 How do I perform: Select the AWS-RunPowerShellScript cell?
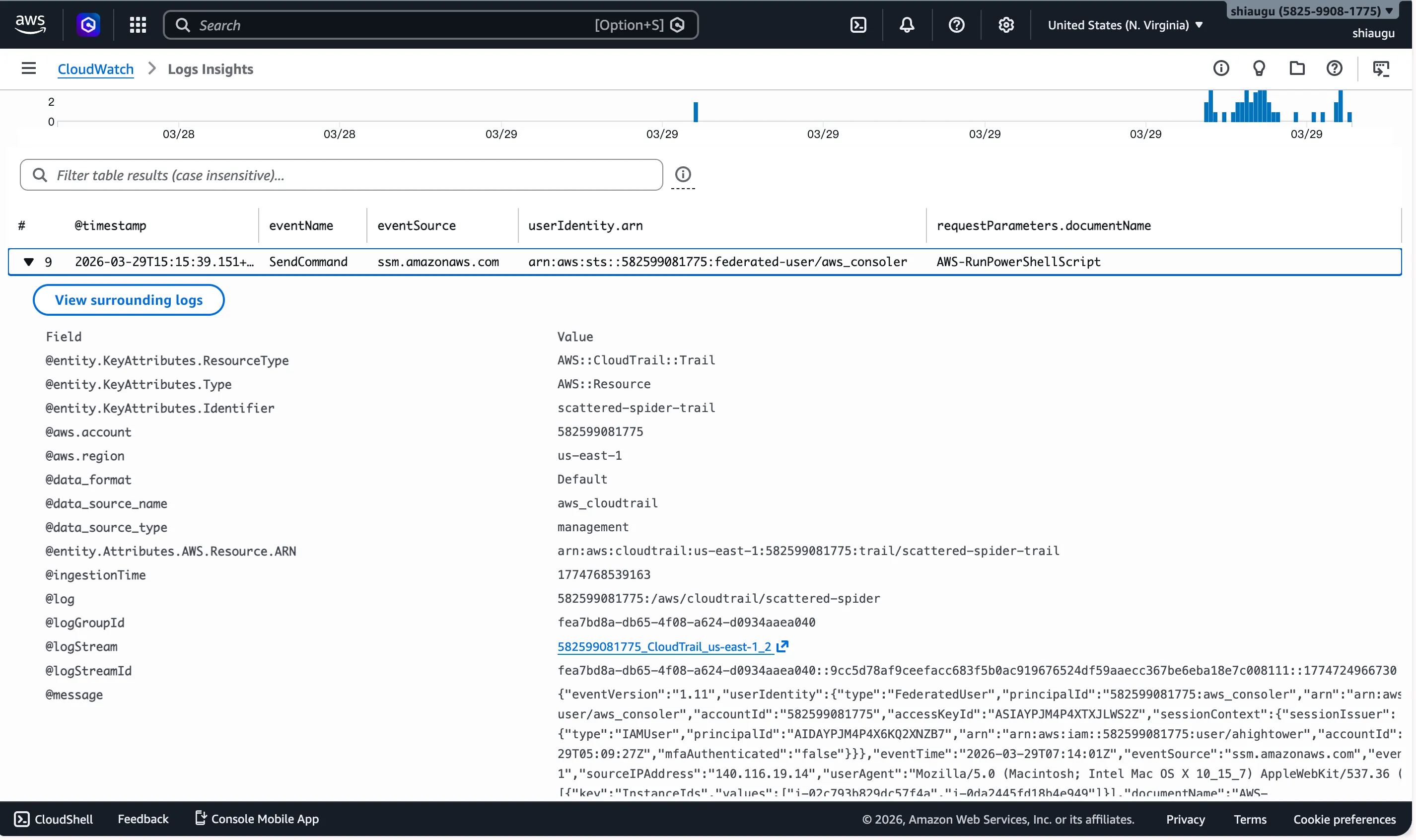coord(1018,262)
